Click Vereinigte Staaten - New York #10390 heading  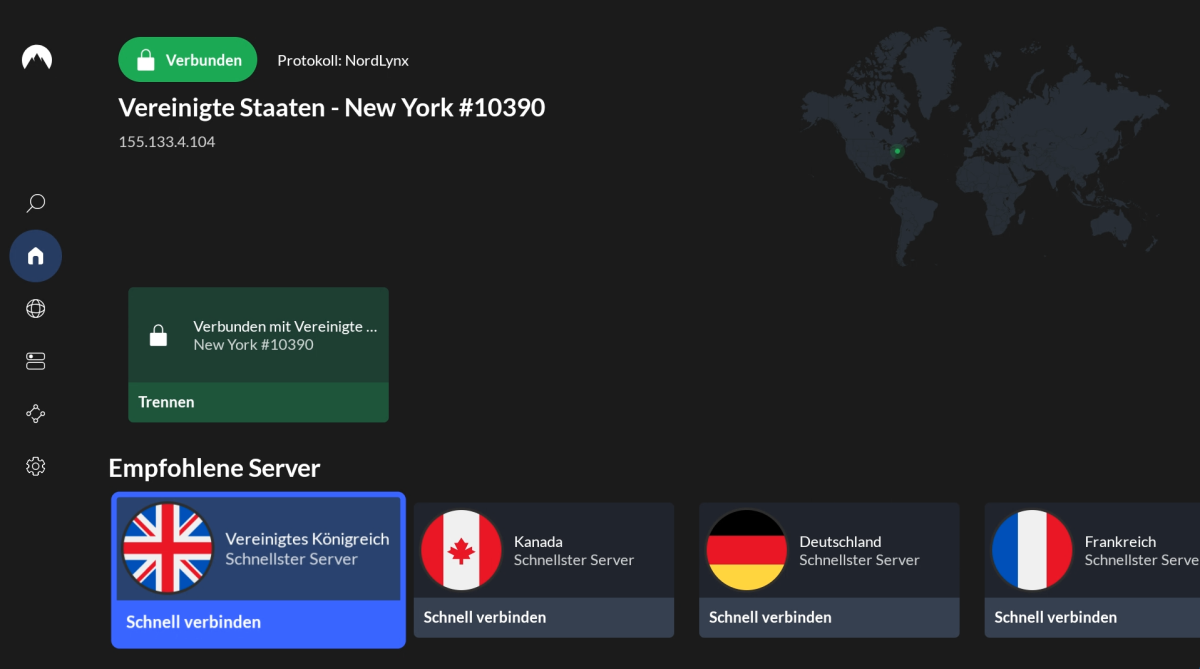332,108
